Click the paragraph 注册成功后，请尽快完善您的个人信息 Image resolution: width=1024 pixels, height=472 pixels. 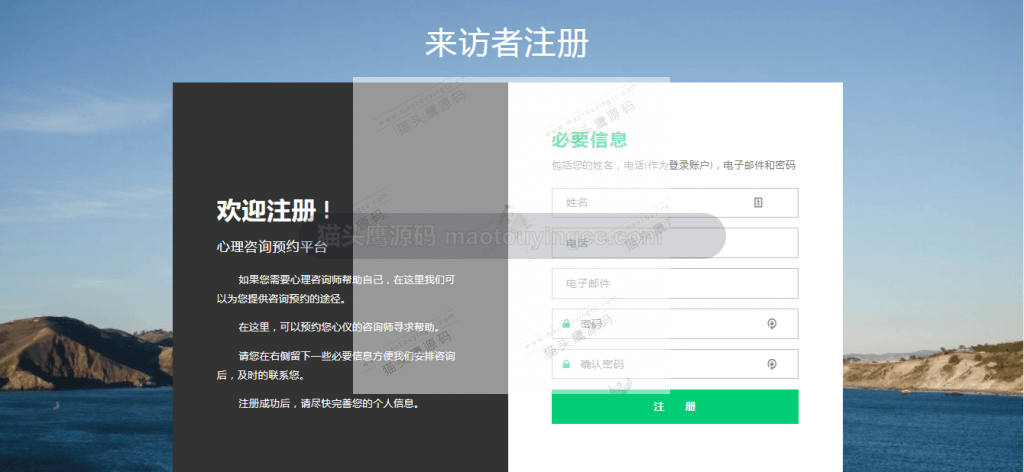click(x=328, y=403)
